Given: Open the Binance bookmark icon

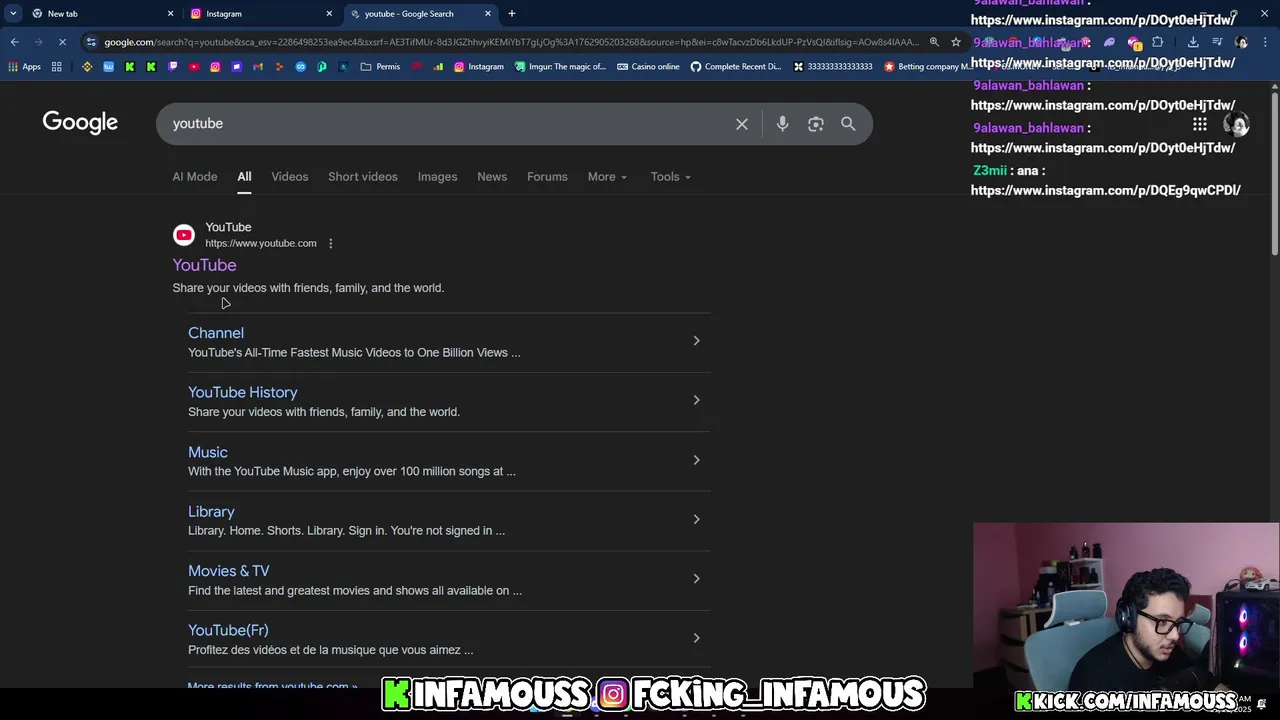Looking at the screenshot, I should pyautogui.click(x=87, y=67).
